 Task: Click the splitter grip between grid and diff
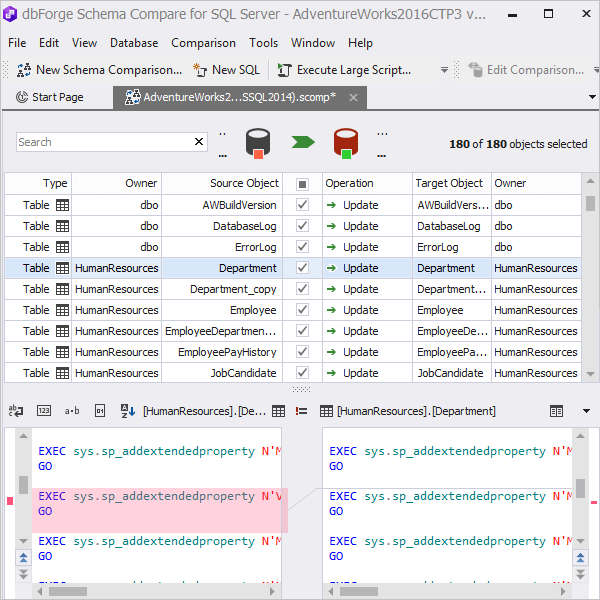[301, 390]
